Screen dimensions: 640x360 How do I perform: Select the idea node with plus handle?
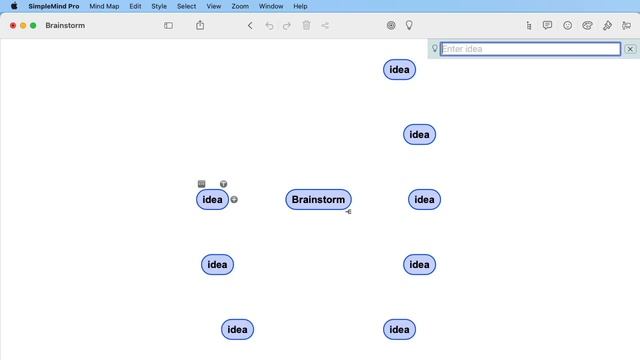(212, 200)
